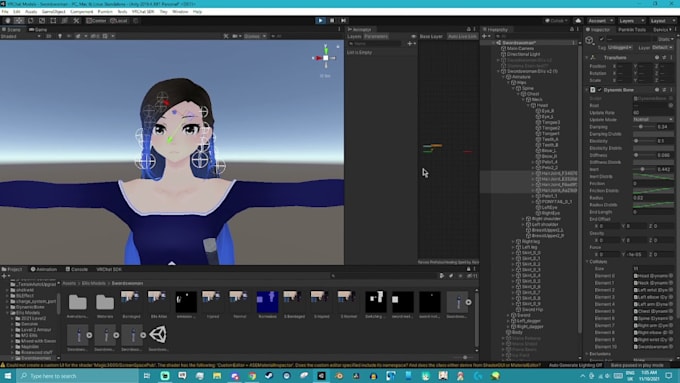Select the Rect transform tool
The width and height of the screenshot is (680, 383).
coord(53,20)
